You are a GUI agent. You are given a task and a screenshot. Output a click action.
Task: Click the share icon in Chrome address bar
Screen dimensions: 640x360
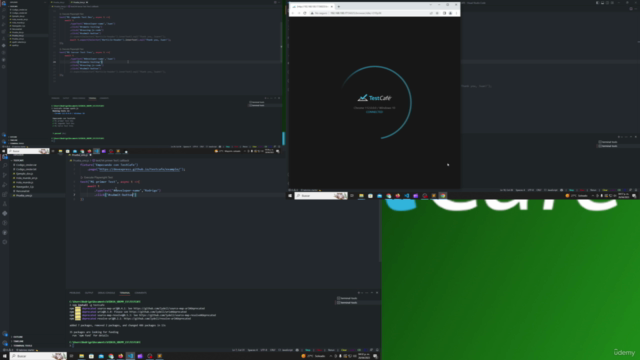[431, 13]
